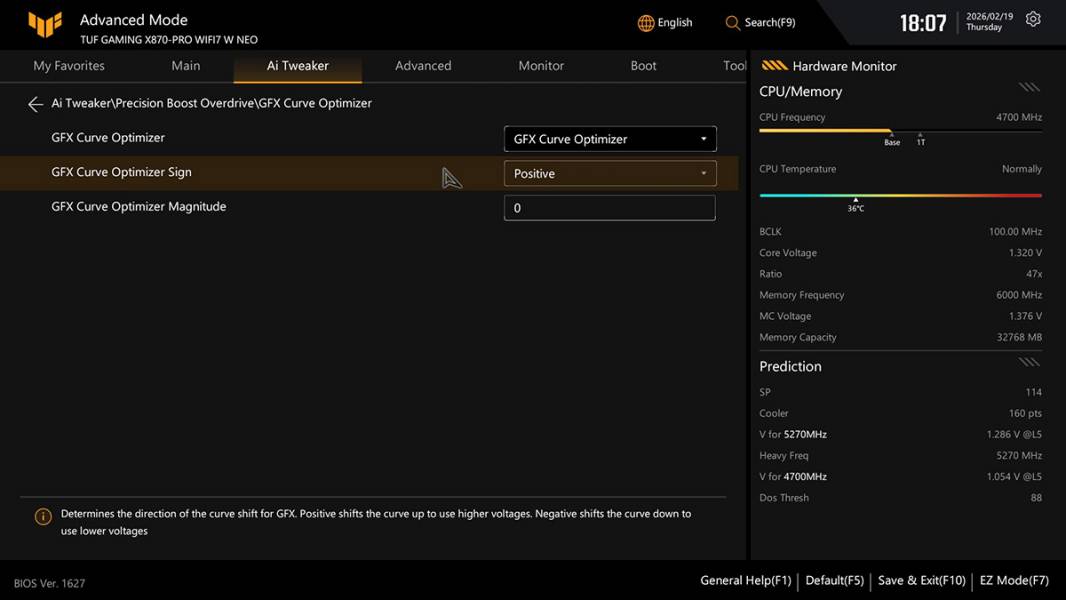Open settings via the gear icon
The image size is (1066, 600).
pyautogui.click(x=1033, y=20)
